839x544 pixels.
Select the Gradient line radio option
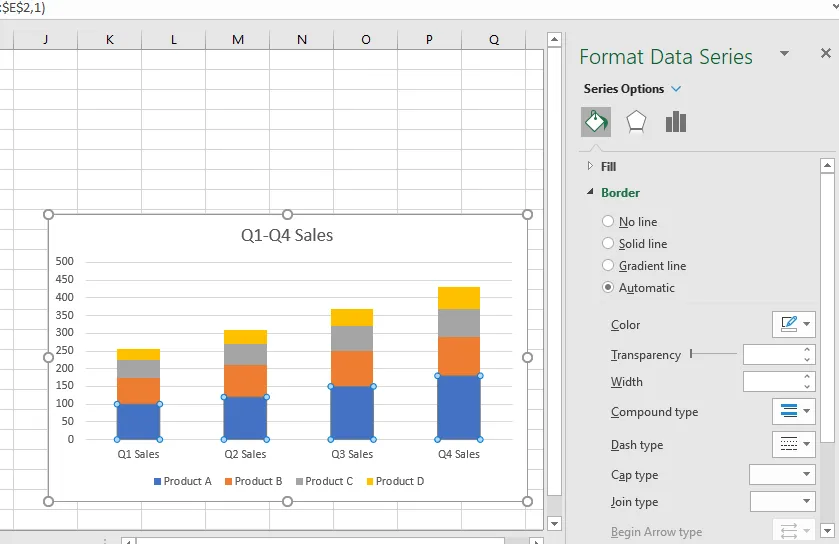point(608,266)
